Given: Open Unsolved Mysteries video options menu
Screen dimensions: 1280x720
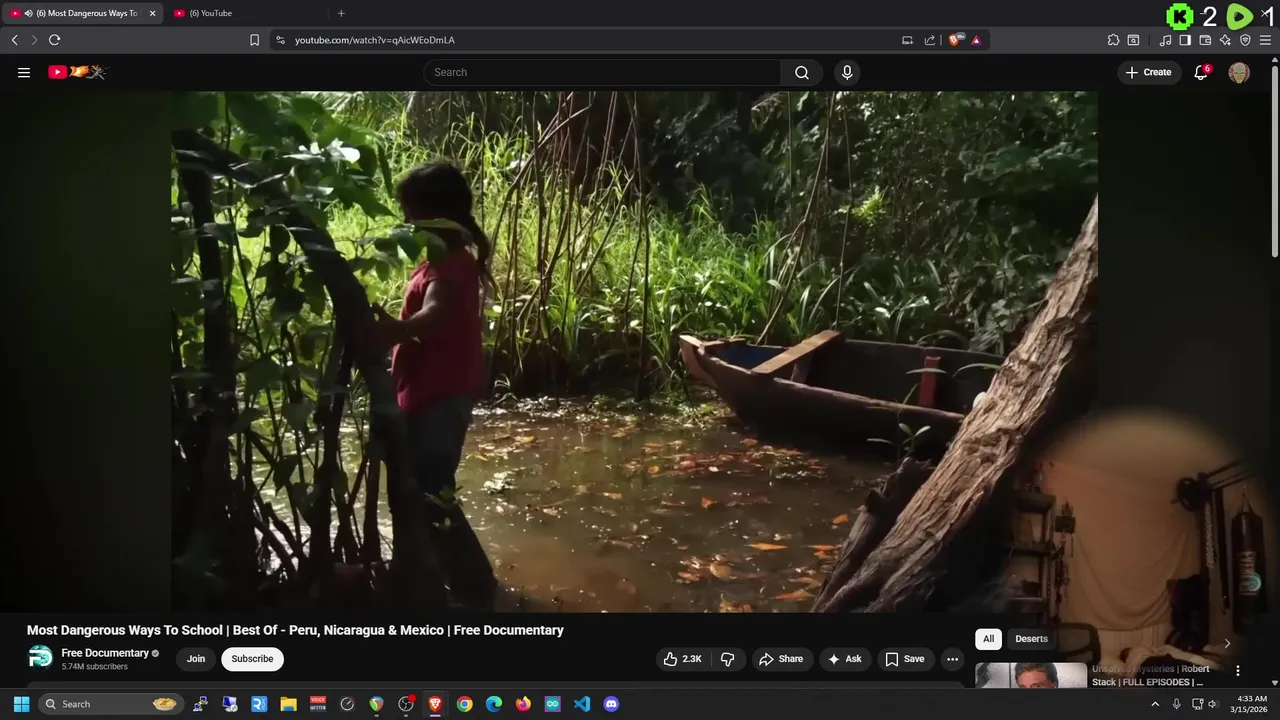Looking at the screenshot, I should (1237, 671).
